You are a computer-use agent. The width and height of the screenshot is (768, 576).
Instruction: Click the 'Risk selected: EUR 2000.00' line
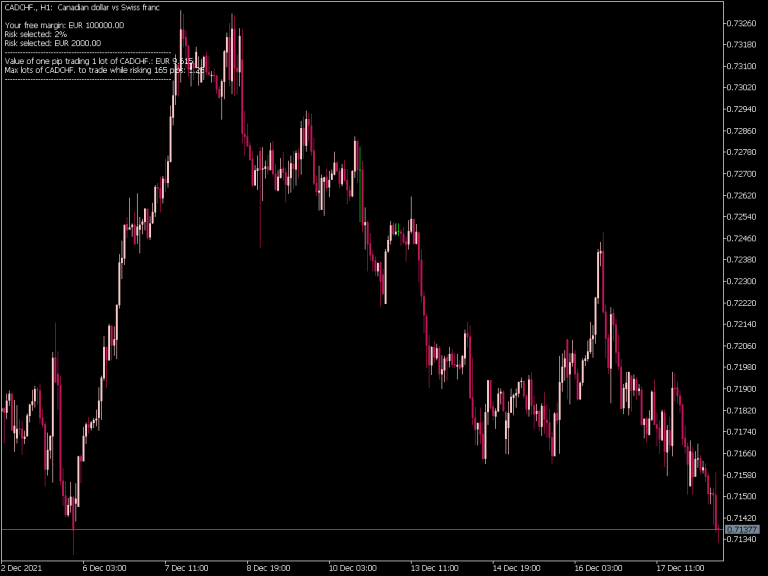pyautogui.click(x=53, y=43)
